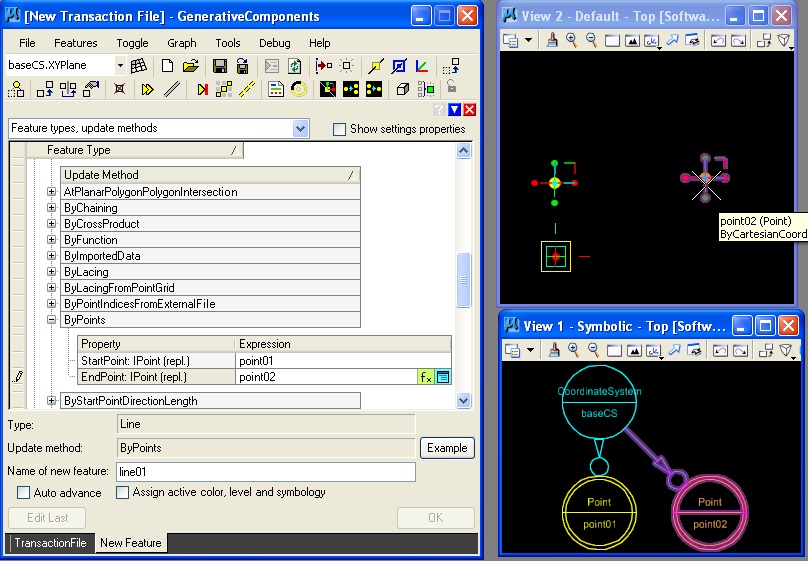Screen dimensions: 808x561
Task: Open the Feature types, update methods dropdown
Action: [x=300, y=128]
